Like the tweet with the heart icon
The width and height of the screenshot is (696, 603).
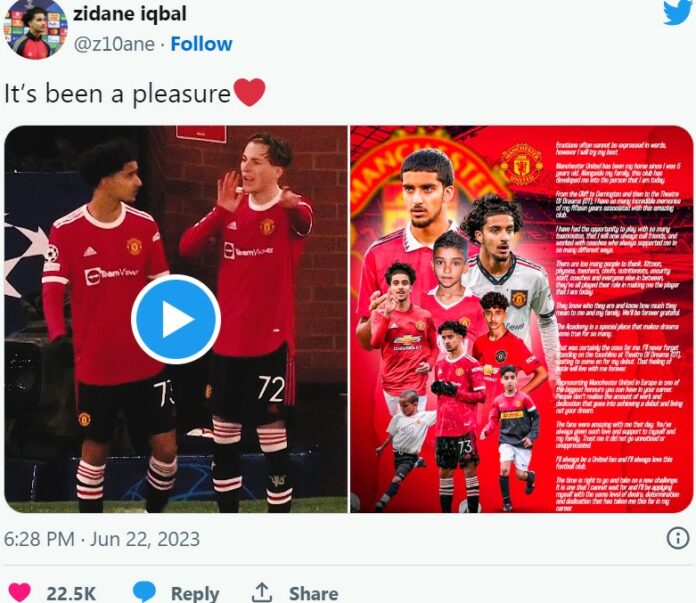20,593
